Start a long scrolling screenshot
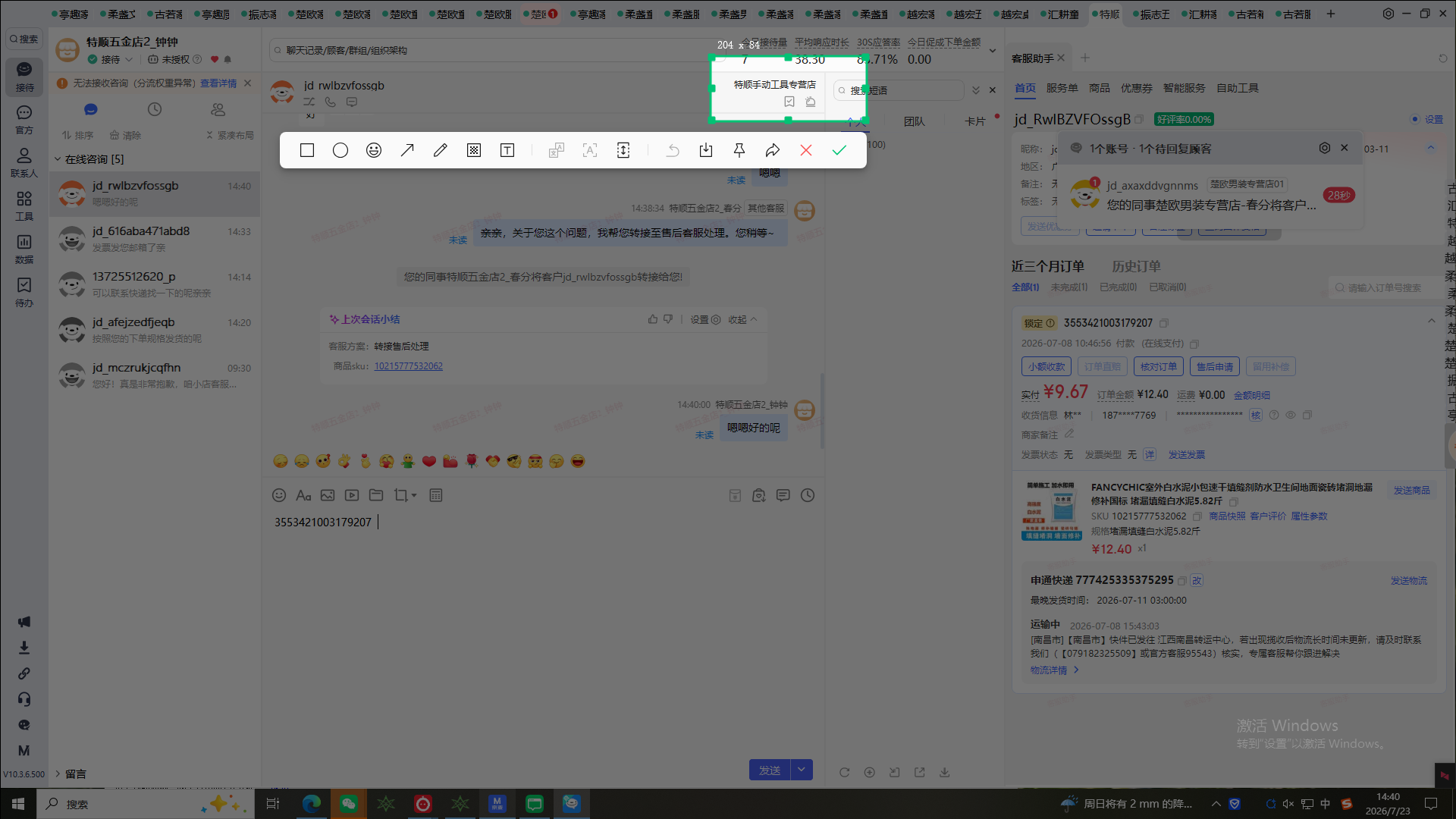 (623, 150)
